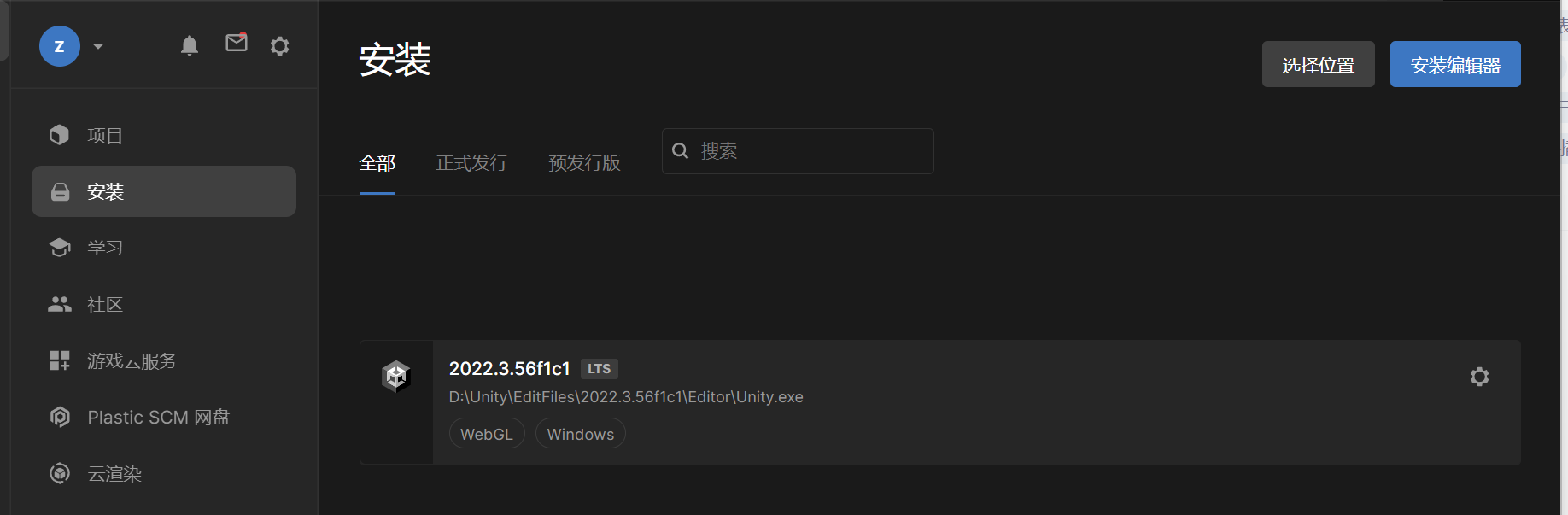Open the notifications bell icon
The width and height of the screenshot is (1568, 515).
(x=190, y=45)
